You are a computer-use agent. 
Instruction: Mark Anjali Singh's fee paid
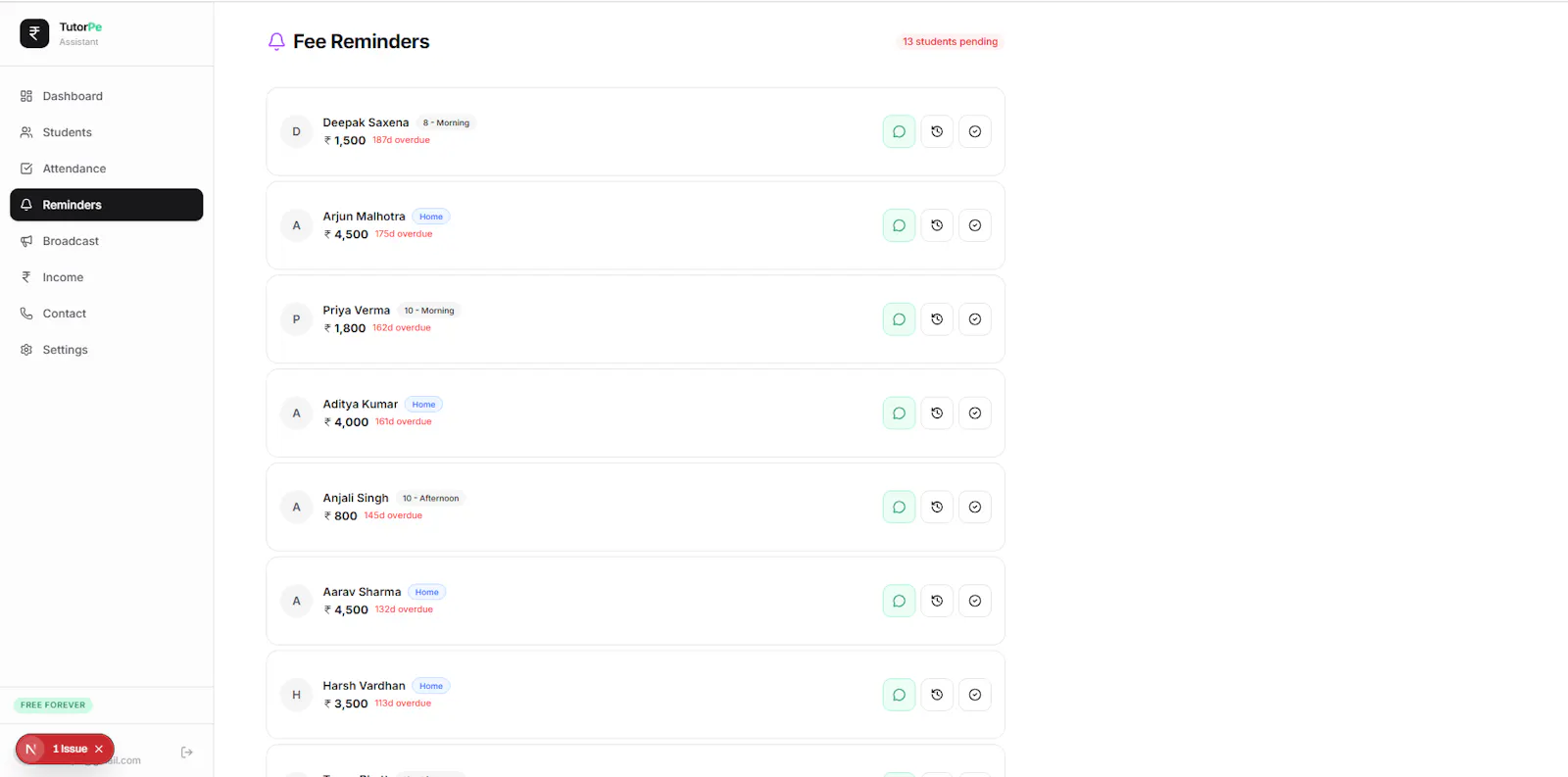[x=975, y=508]
